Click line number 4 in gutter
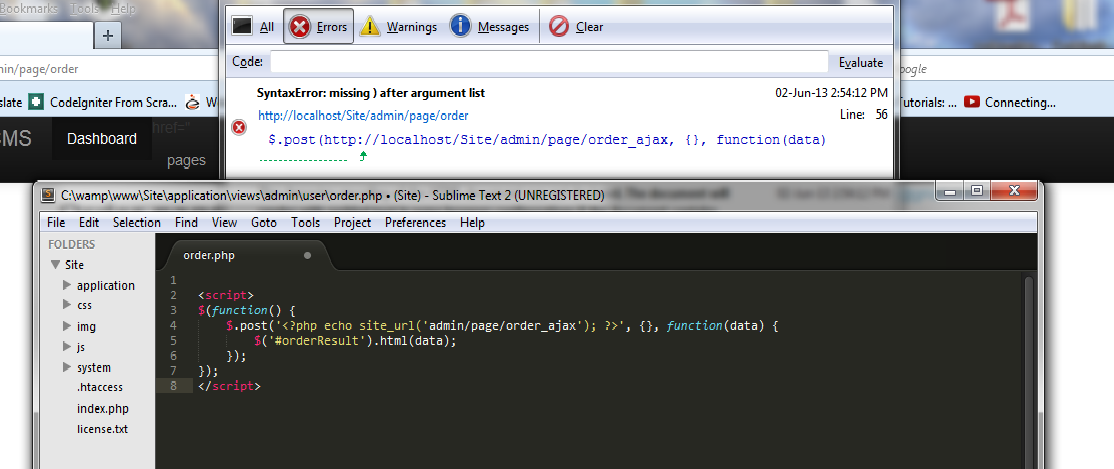Image resolution: width=1114 pixels, height=469 pixels. coord(173,325)
